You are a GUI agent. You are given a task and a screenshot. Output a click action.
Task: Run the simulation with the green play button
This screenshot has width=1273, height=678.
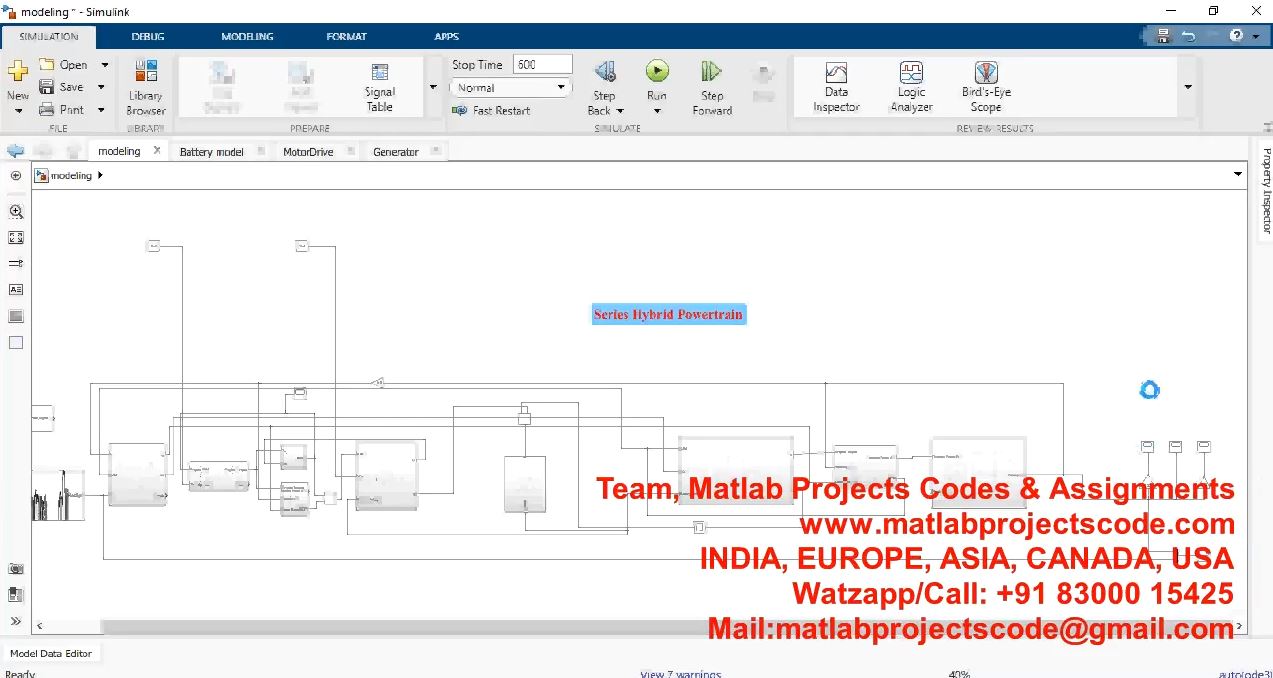tap(657, 71)
